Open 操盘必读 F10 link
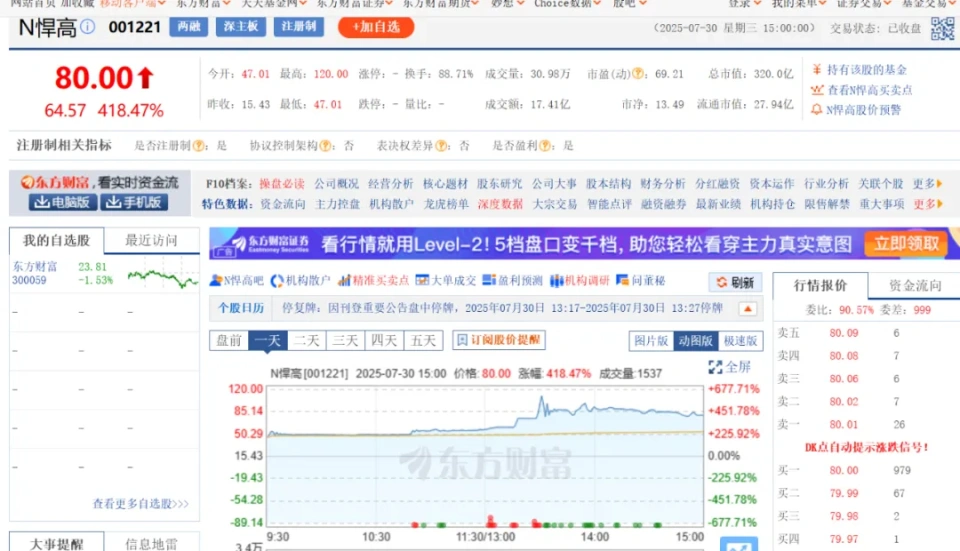This screenshot has height=551, width=960. [x=282, y=184]
